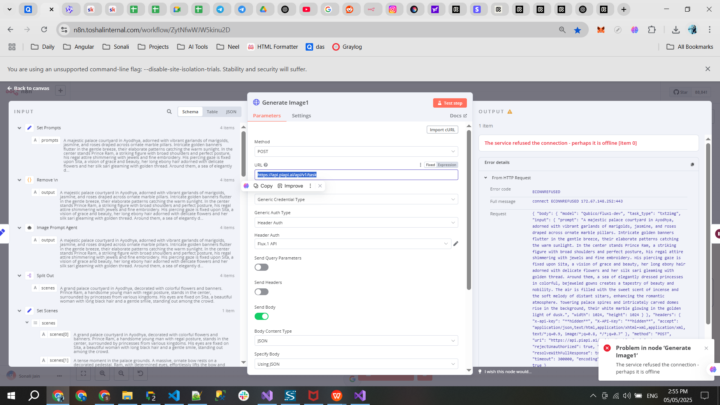Expand the Generic Auth Type dropdown
The image size is (720, 405).
(356, 221)
